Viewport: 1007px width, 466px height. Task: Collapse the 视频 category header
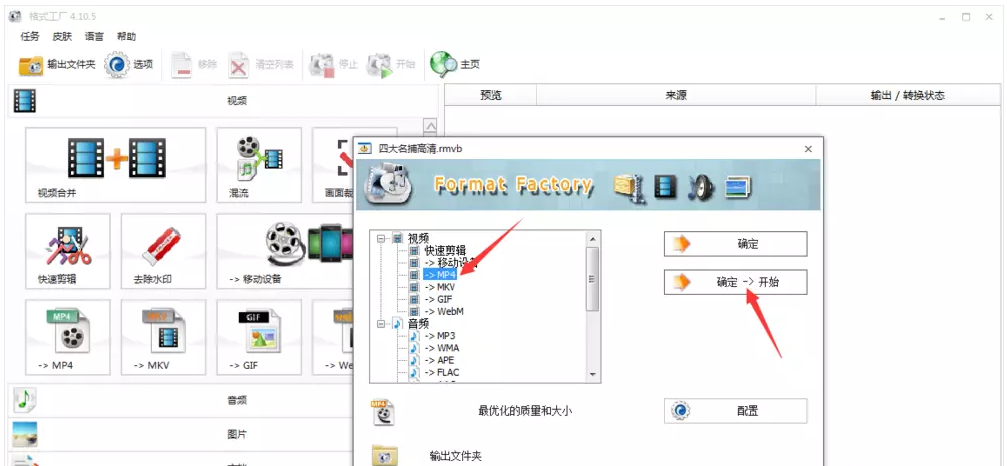click(222, 101)
